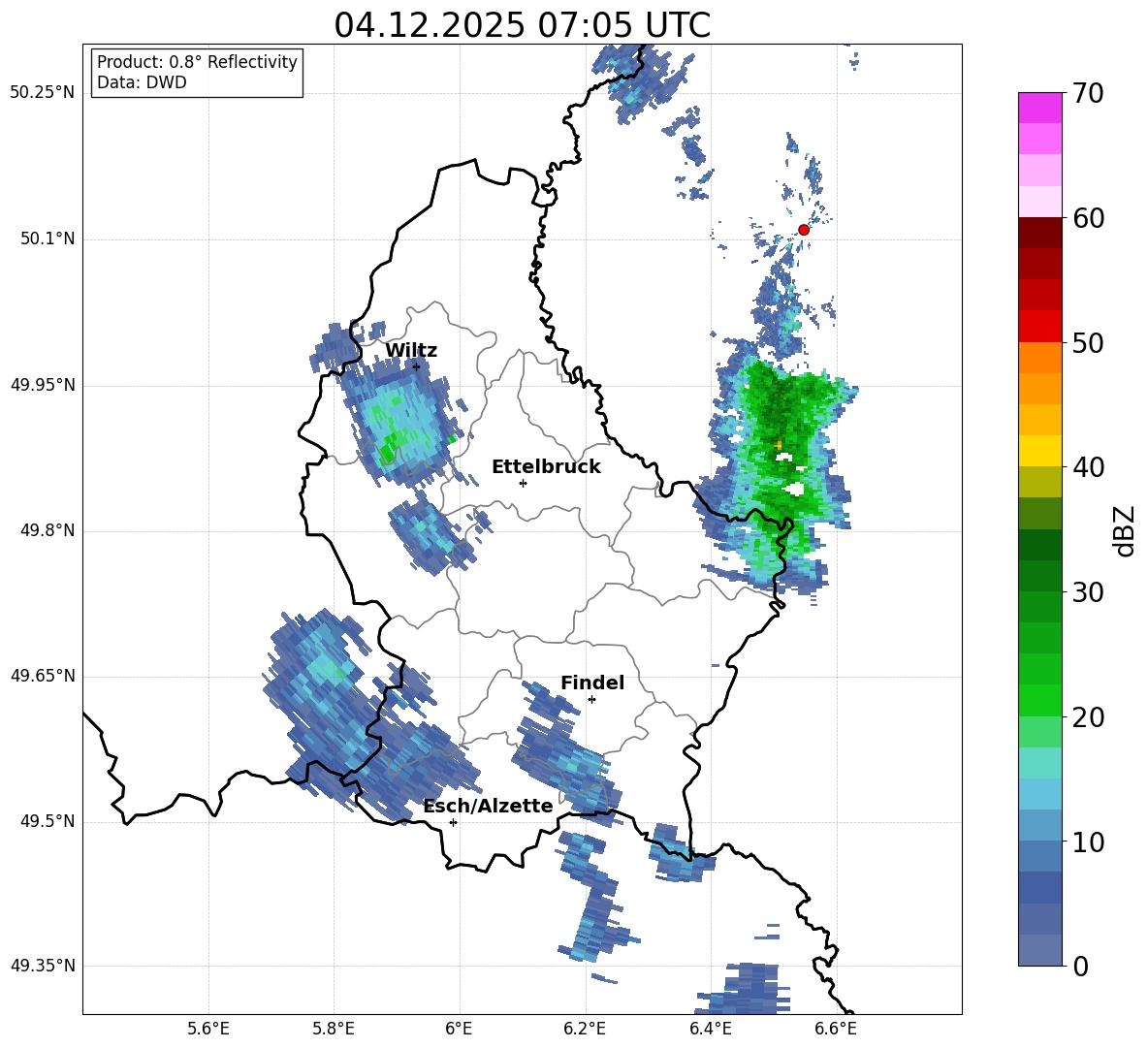
Task: Click the 60 colorbar tick label
Action: [1088, 218]
